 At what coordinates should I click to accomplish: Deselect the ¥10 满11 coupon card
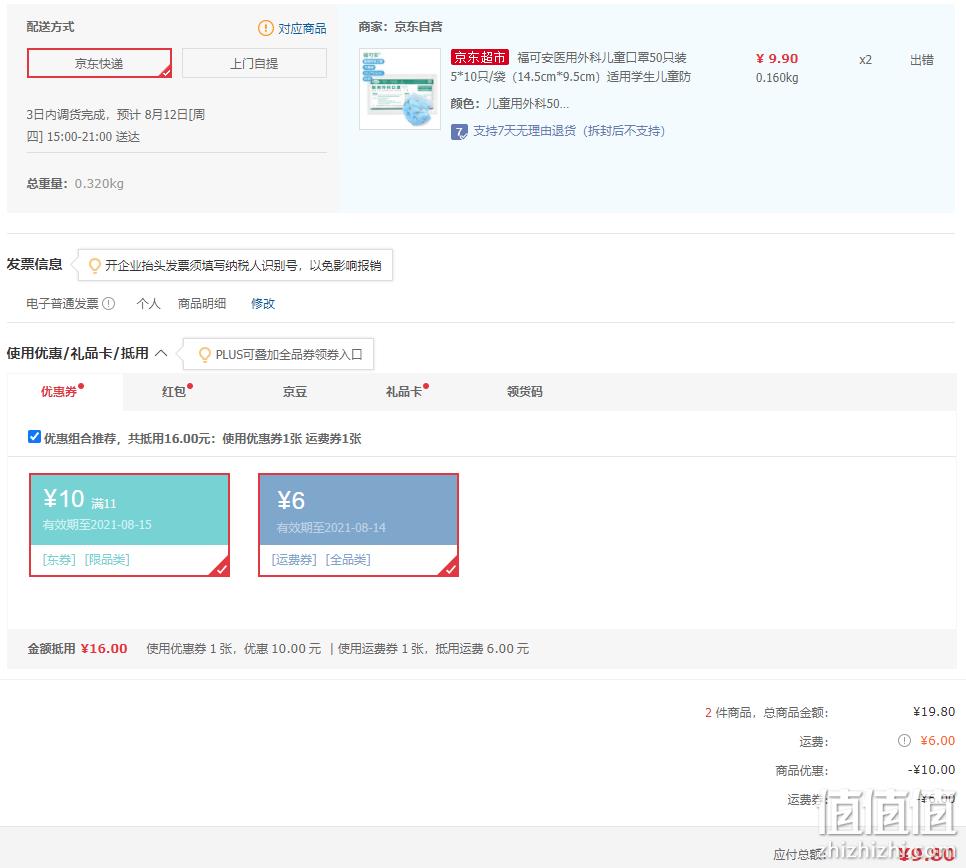click(129, 525)
